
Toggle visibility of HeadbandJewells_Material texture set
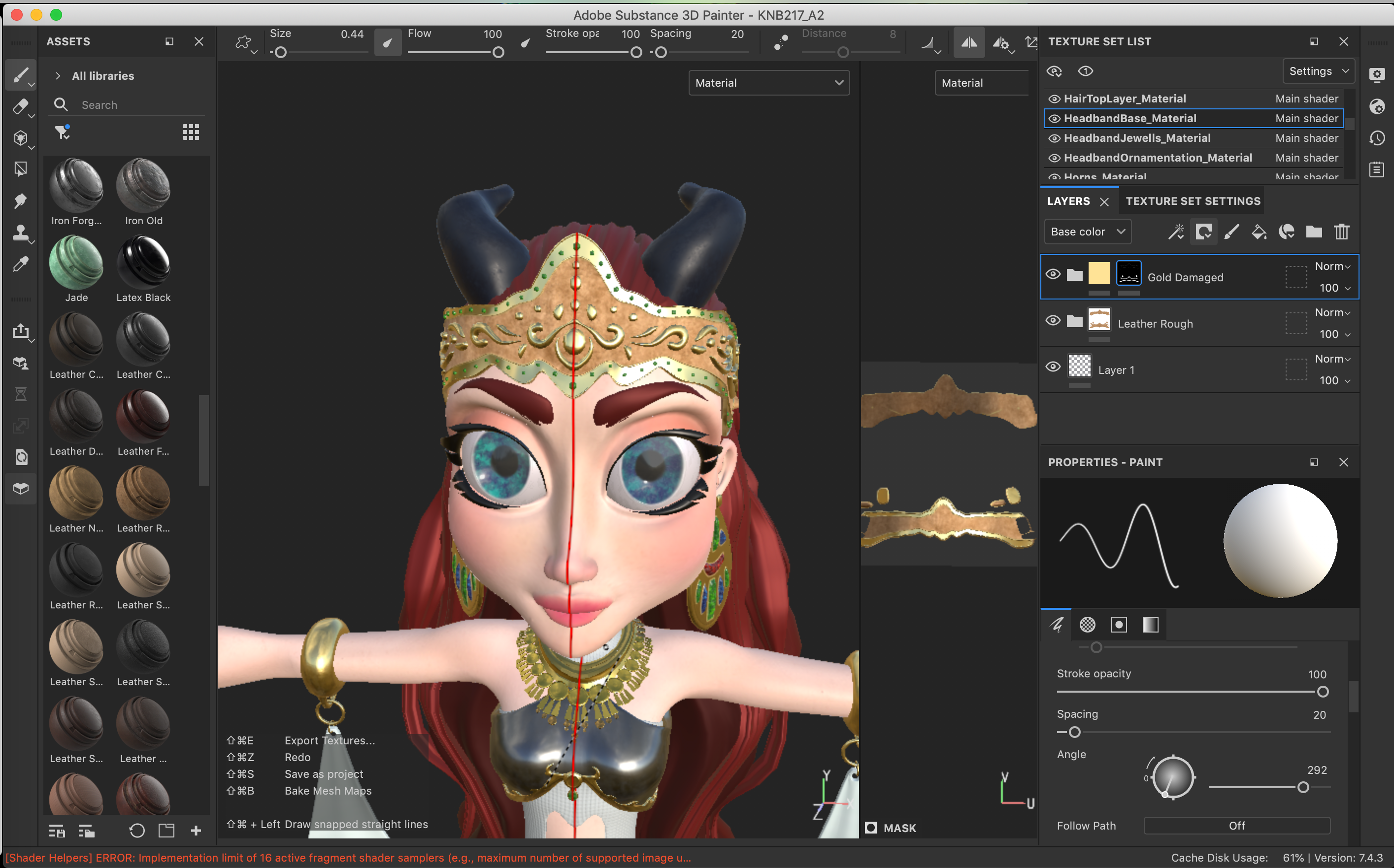pos(1054,138)
